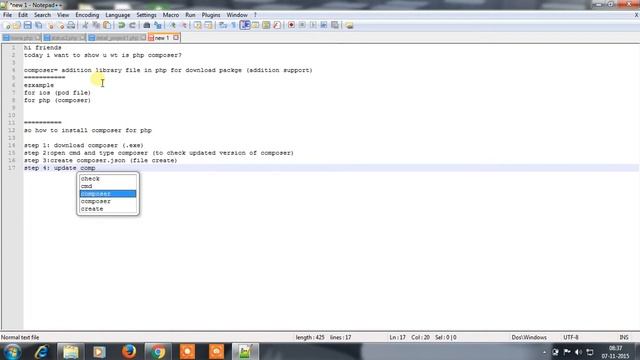Switch to the third document tab
This screenshot has width=640, height=360.
117,38
